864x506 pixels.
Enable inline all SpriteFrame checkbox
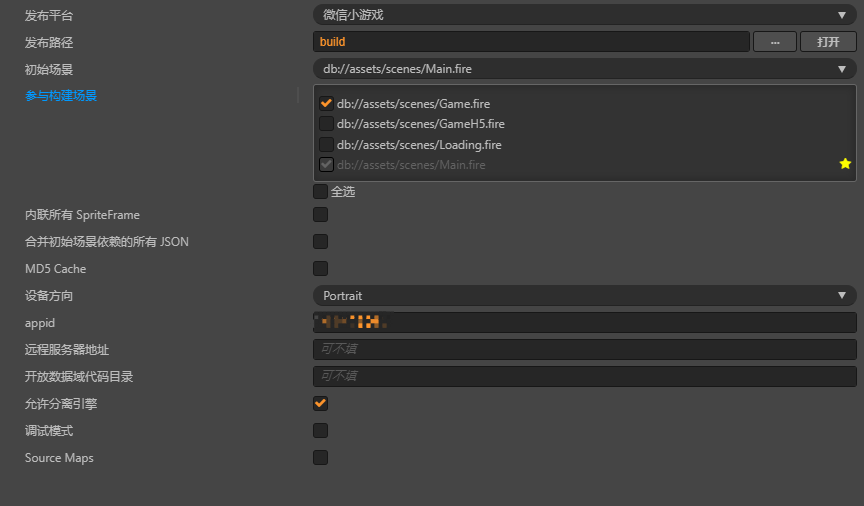pos(321,215)
